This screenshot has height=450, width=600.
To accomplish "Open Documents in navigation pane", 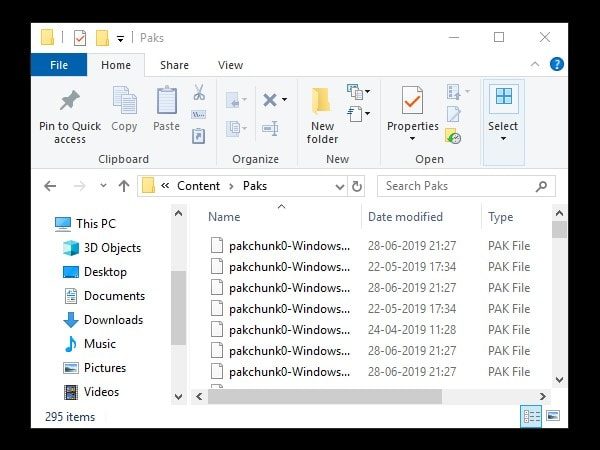I will [x=104, y=296].
